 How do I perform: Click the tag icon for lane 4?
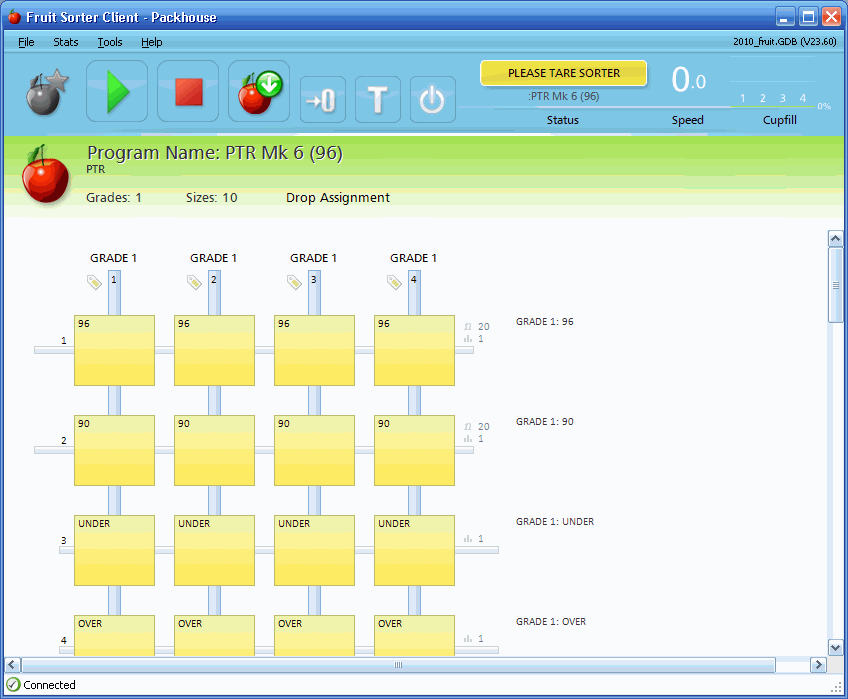pyautogui.click(x=394, y=282)
